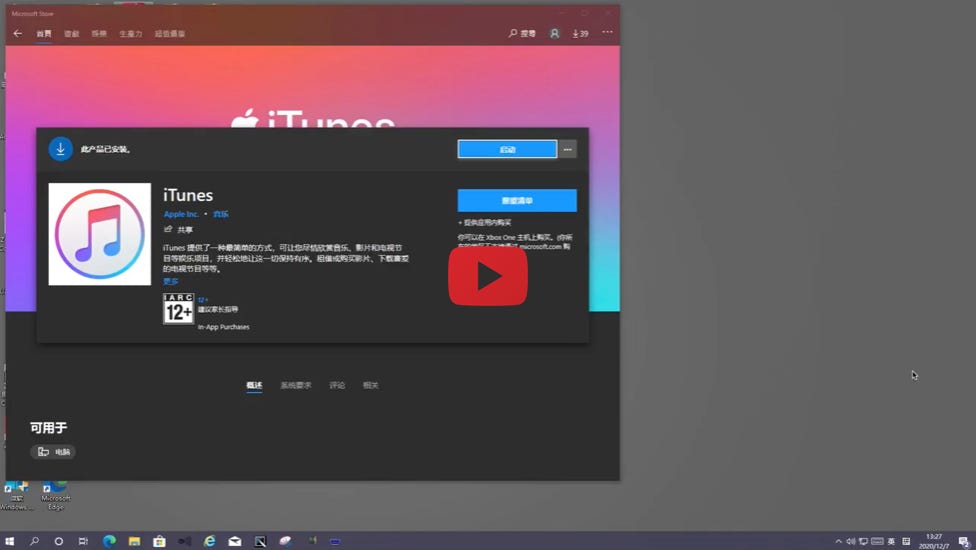Open the 相关 related tab
The image size is (976, 550).
pyautogui.click(x=370, y=385)
